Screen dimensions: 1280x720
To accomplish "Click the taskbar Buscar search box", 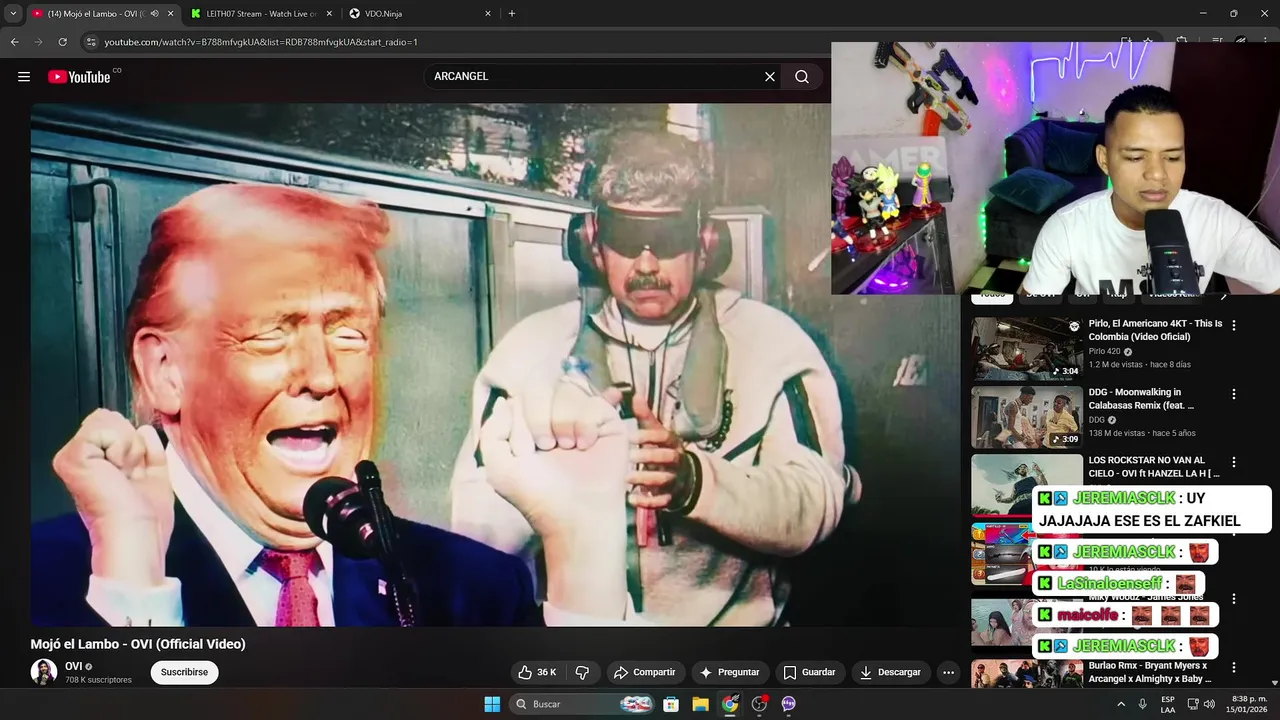I will coord(584,704).
